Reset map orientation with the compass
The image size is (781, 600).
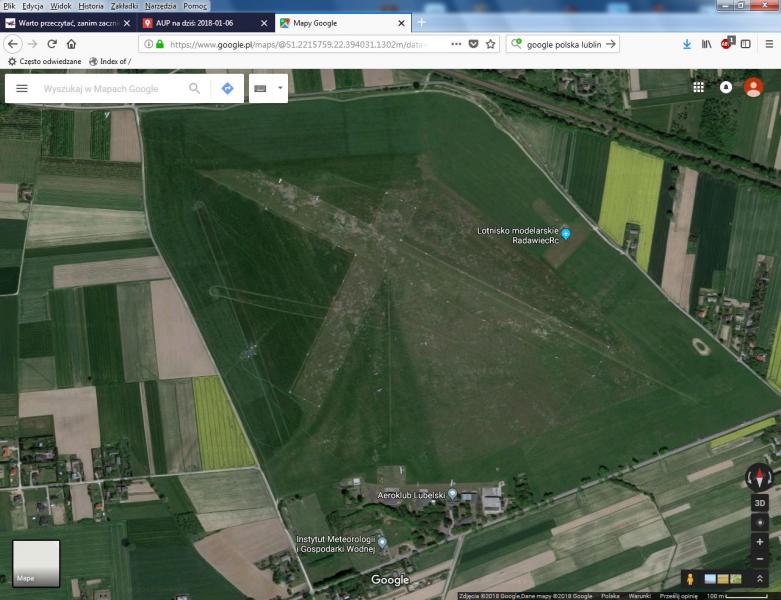[x=760, y=477]
